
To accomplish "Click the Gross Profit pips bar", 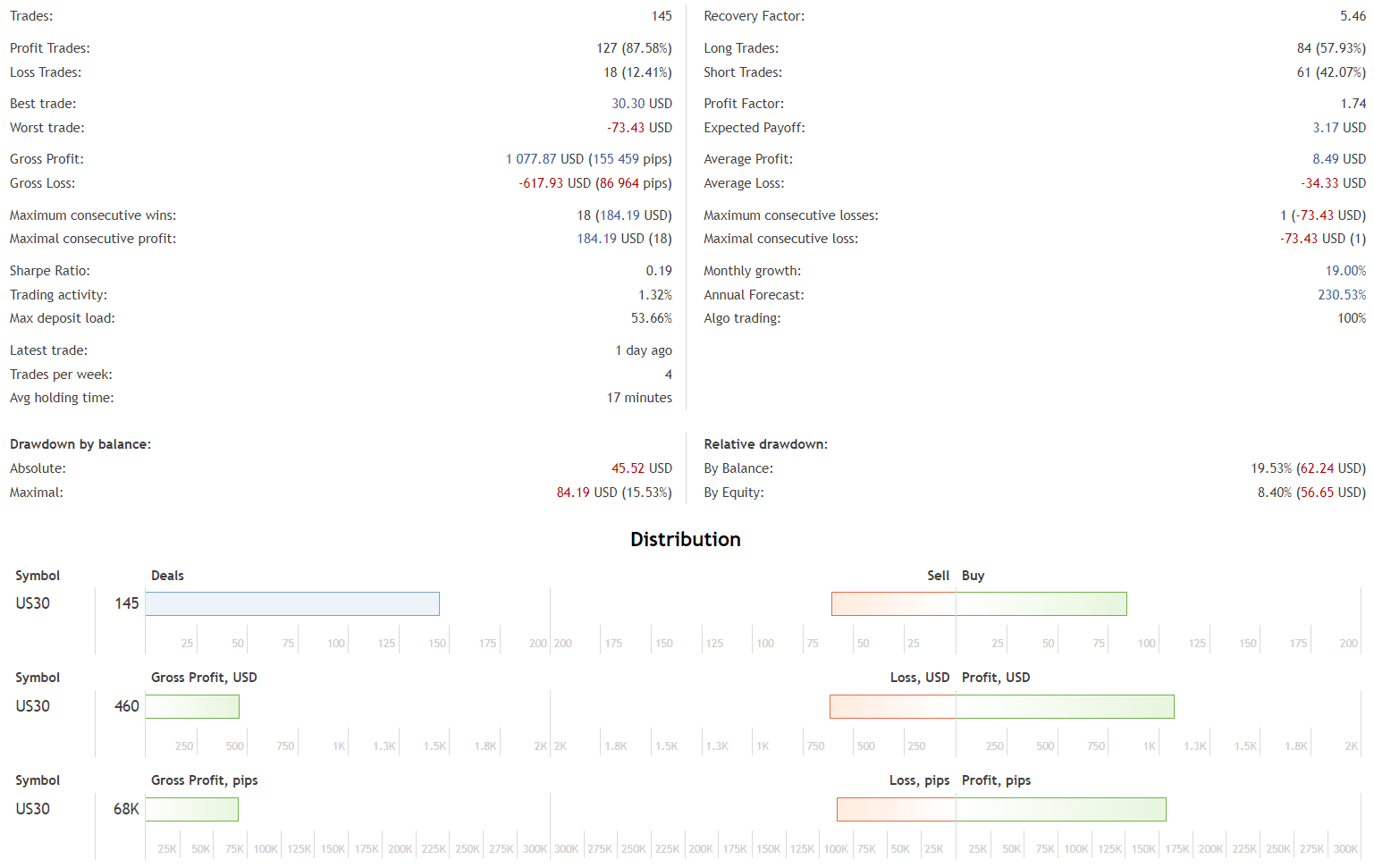I will (192, 809).
